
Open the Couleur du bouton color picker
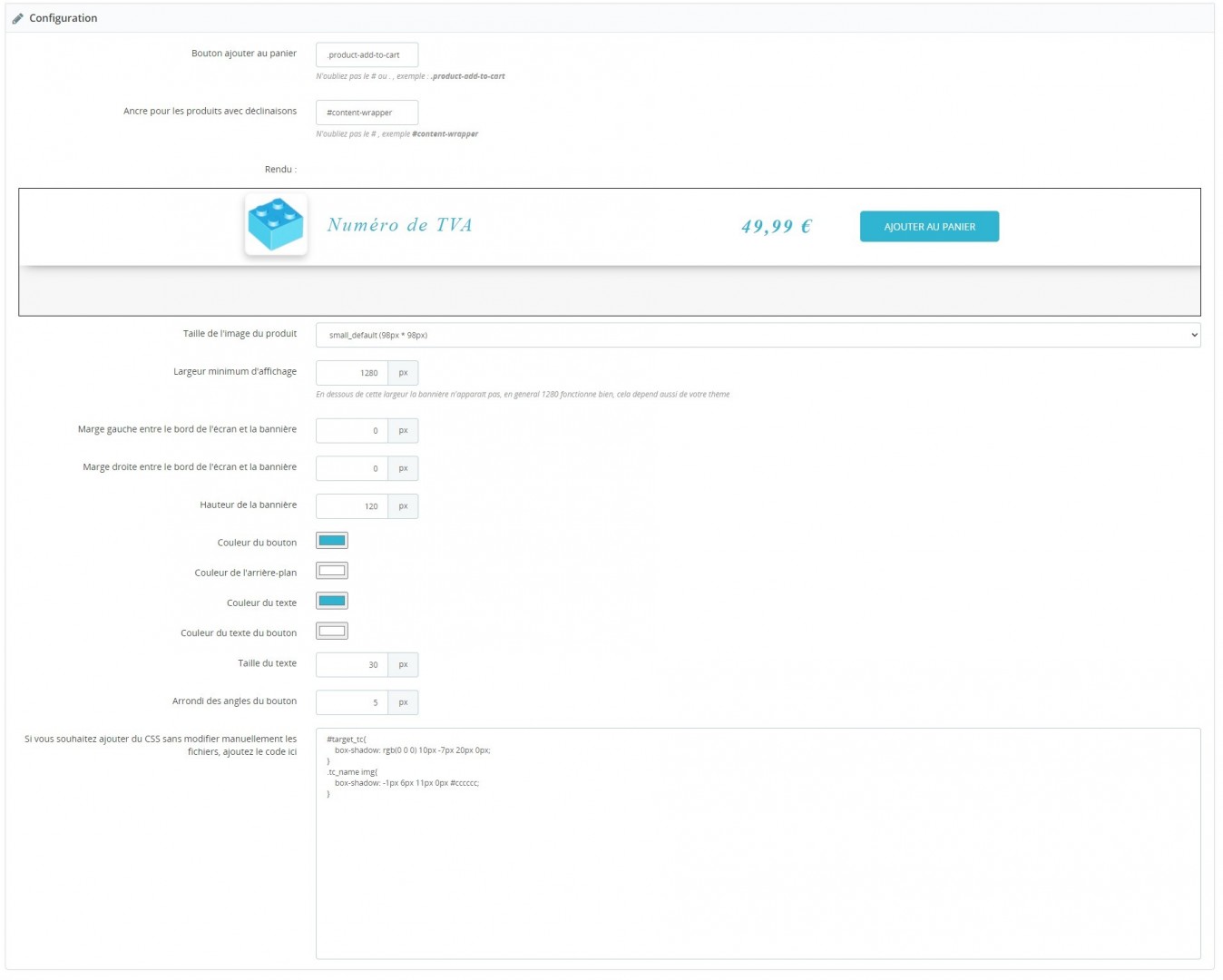point(332,541)
